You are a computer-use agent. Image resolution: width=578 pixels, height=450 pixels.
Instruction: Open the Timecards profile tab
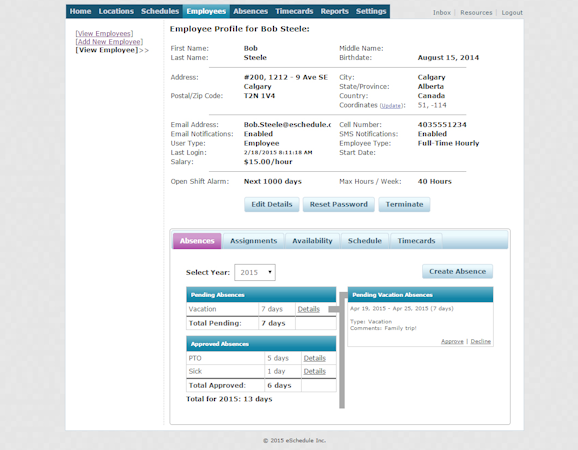pyautogui.click(x=416, y=241)
